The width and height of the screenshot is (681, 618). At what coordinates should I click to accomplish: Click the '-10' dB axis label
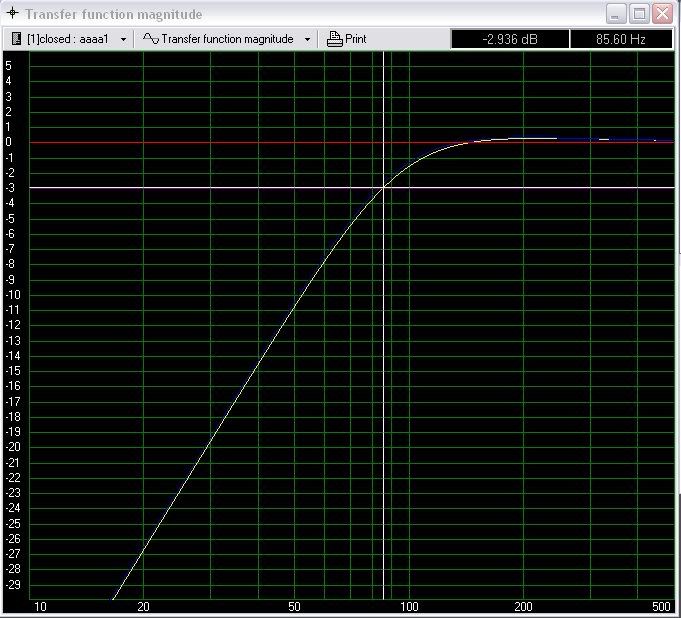click(13, 295)
